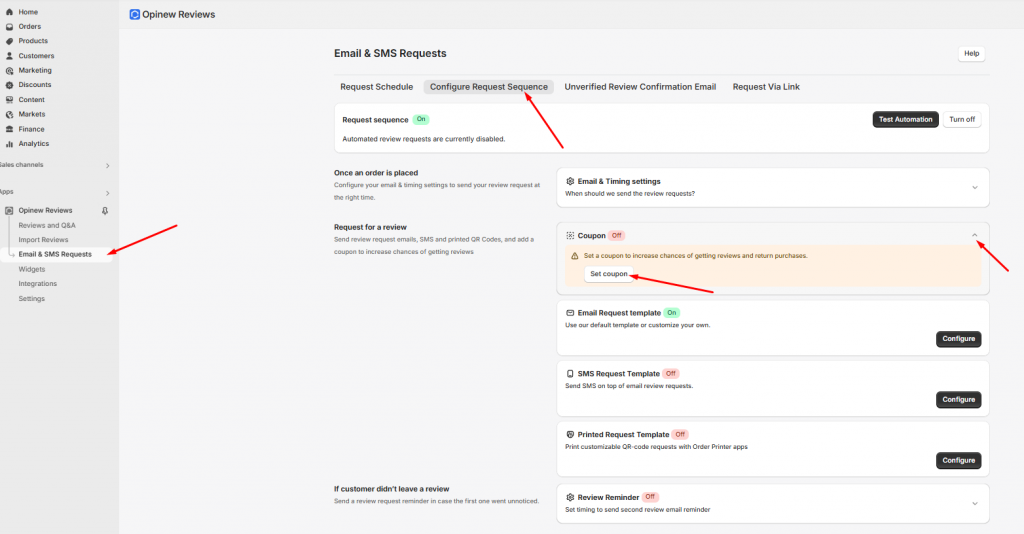Image resolution: width=1024 pixels, height=534 pixels.
Task: Open the Request Schedule tab
Action: [377, 87]
